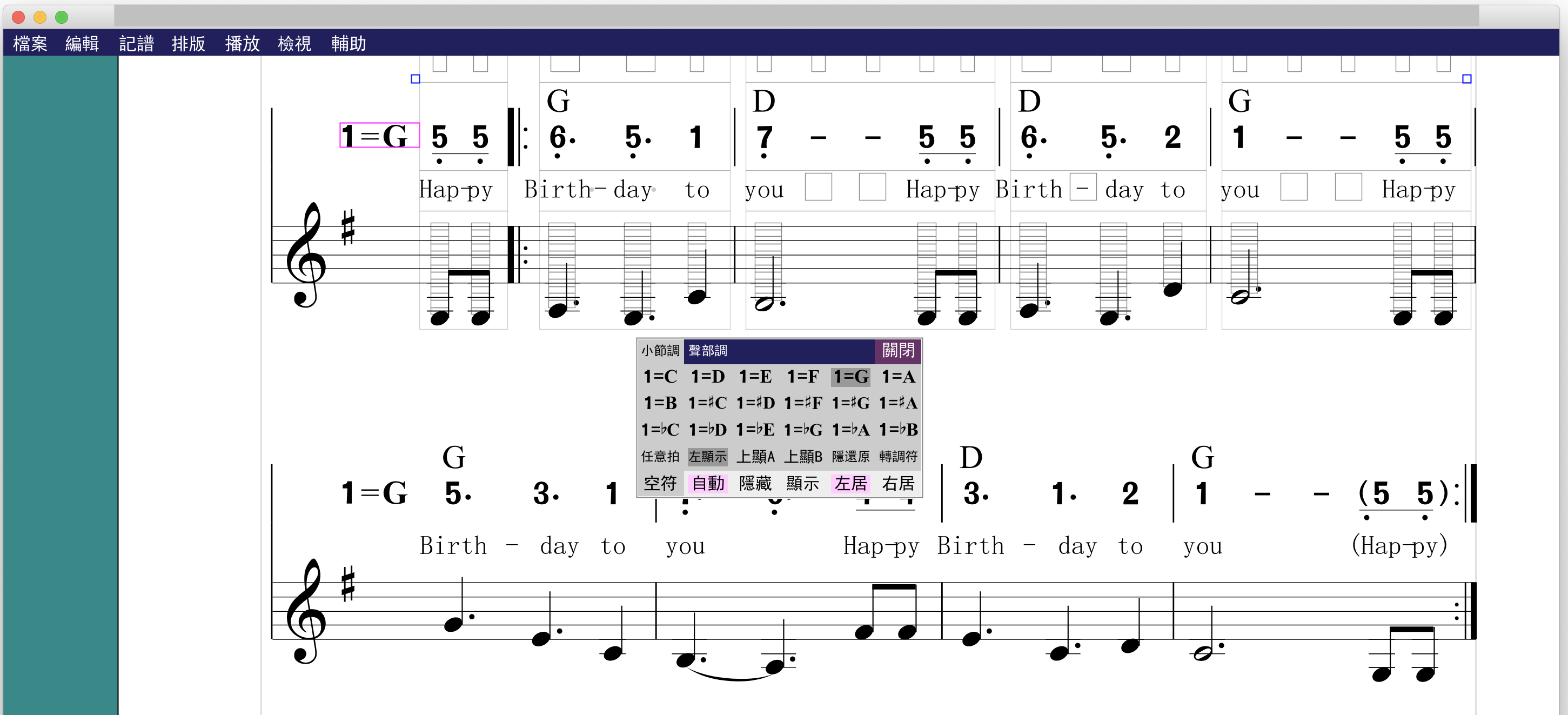Image resolution: width=1568 pixels, height=715 pixels.
Task: Choose key 1=♭G in the panel
Action: tap(803, 430)
